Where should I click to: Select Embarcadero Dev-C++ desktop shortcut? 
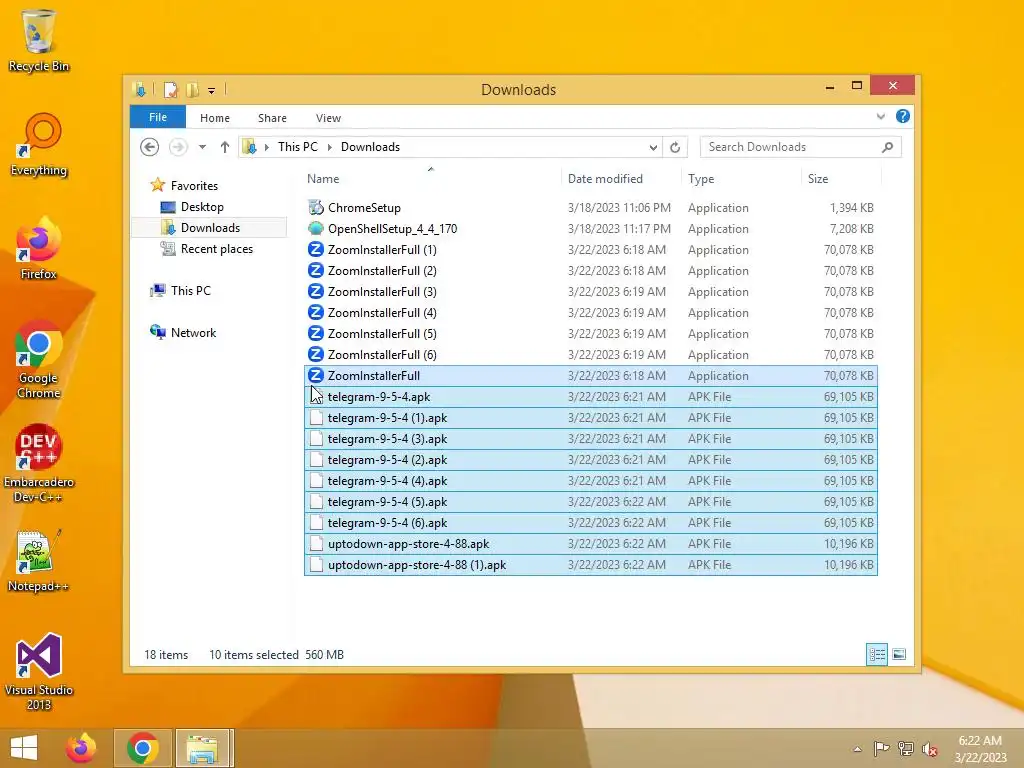[x=39, y=464]
